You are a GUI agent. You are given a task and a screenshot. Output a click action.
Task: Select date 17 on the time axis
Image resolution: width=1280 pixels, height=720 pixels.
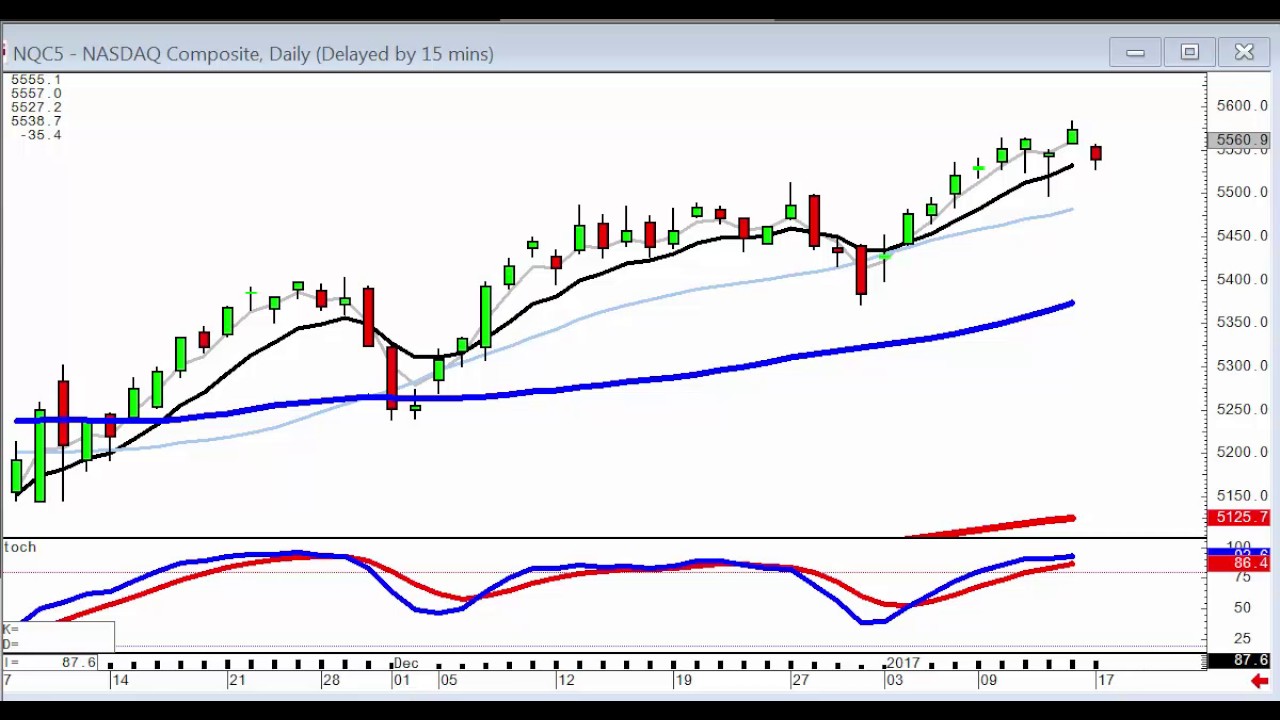coord(1104,680)
